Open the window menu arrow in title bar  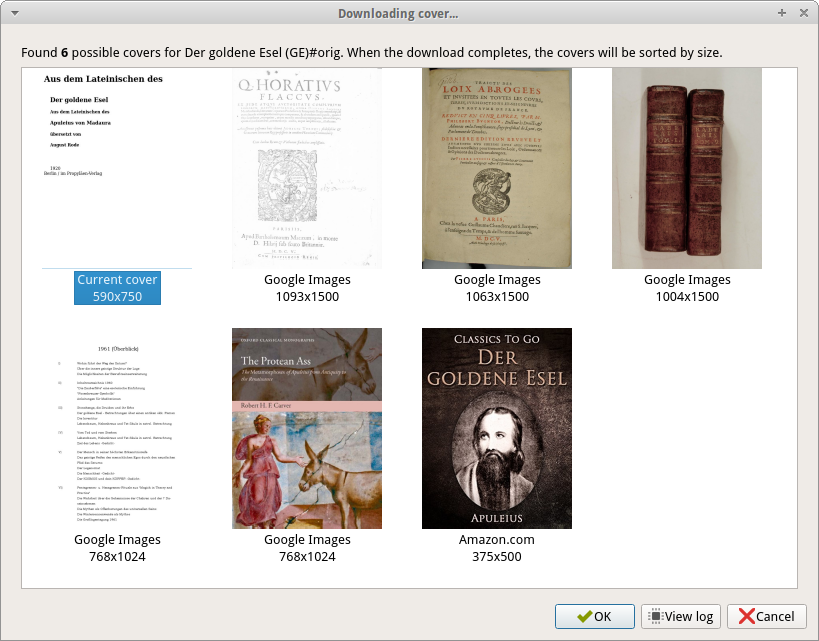[15, 13]
